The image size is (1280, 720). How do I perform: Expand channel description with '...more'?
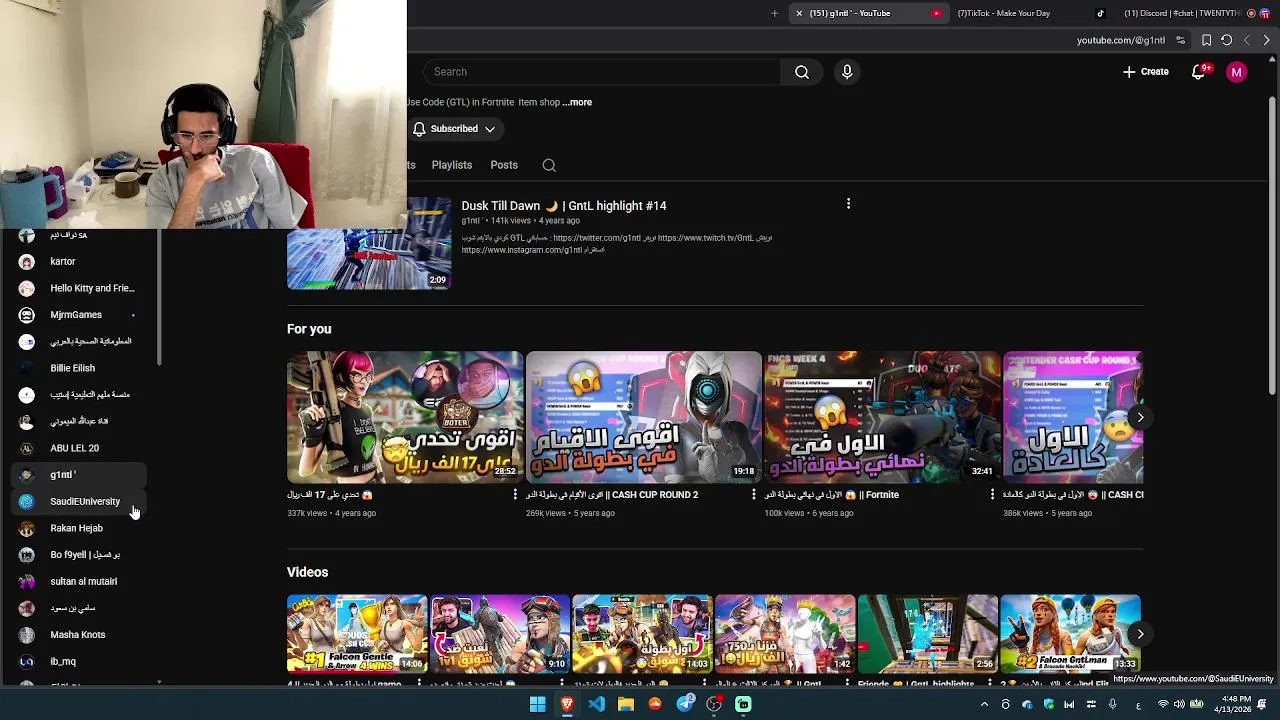click(x=577, y=102)
